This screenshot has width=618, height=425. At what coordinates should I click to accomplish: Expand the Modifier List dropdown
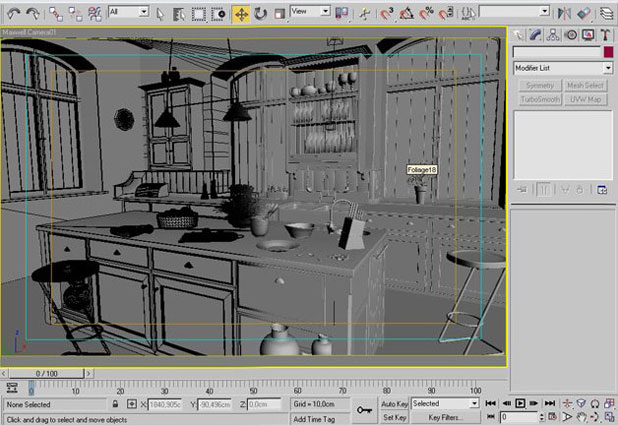click(563, 68)
